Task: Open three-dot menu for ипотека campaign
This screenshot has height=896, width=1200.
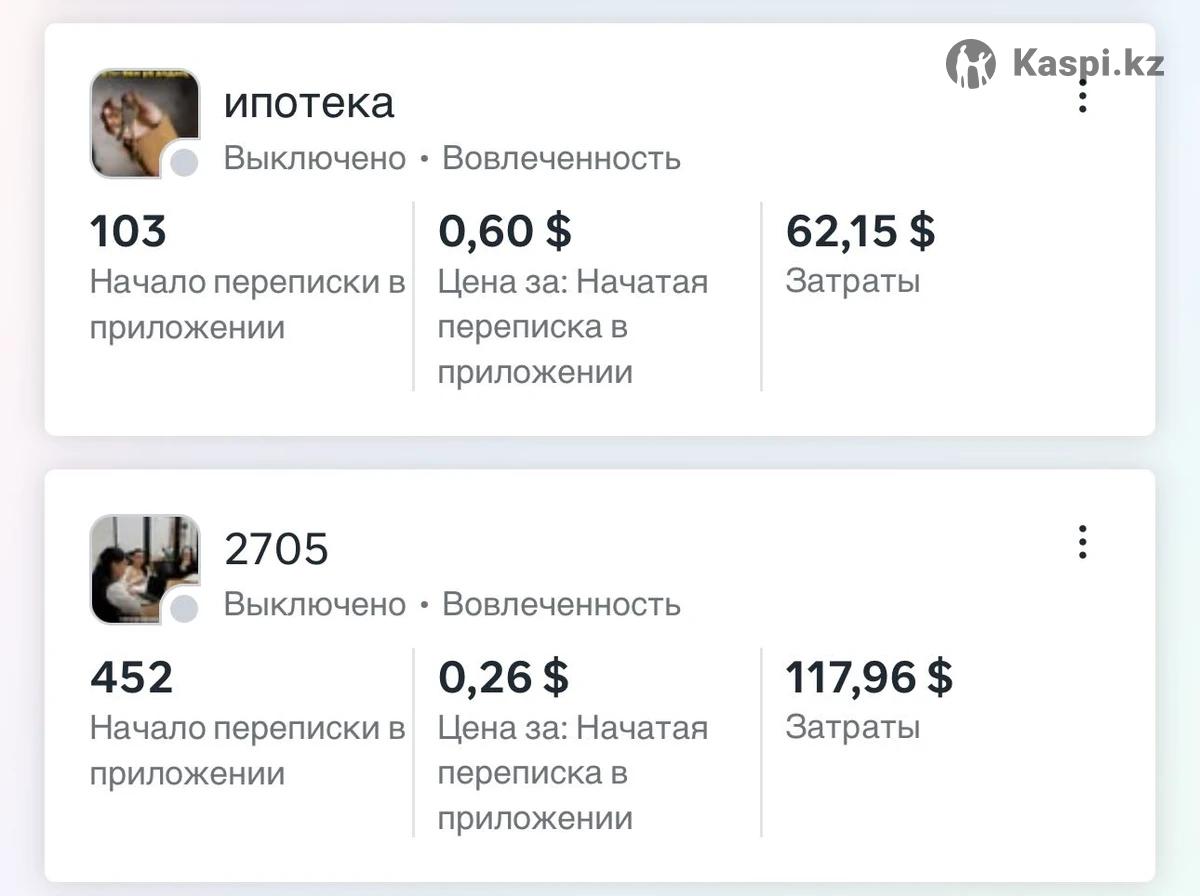Action: tap(1082, 98)
